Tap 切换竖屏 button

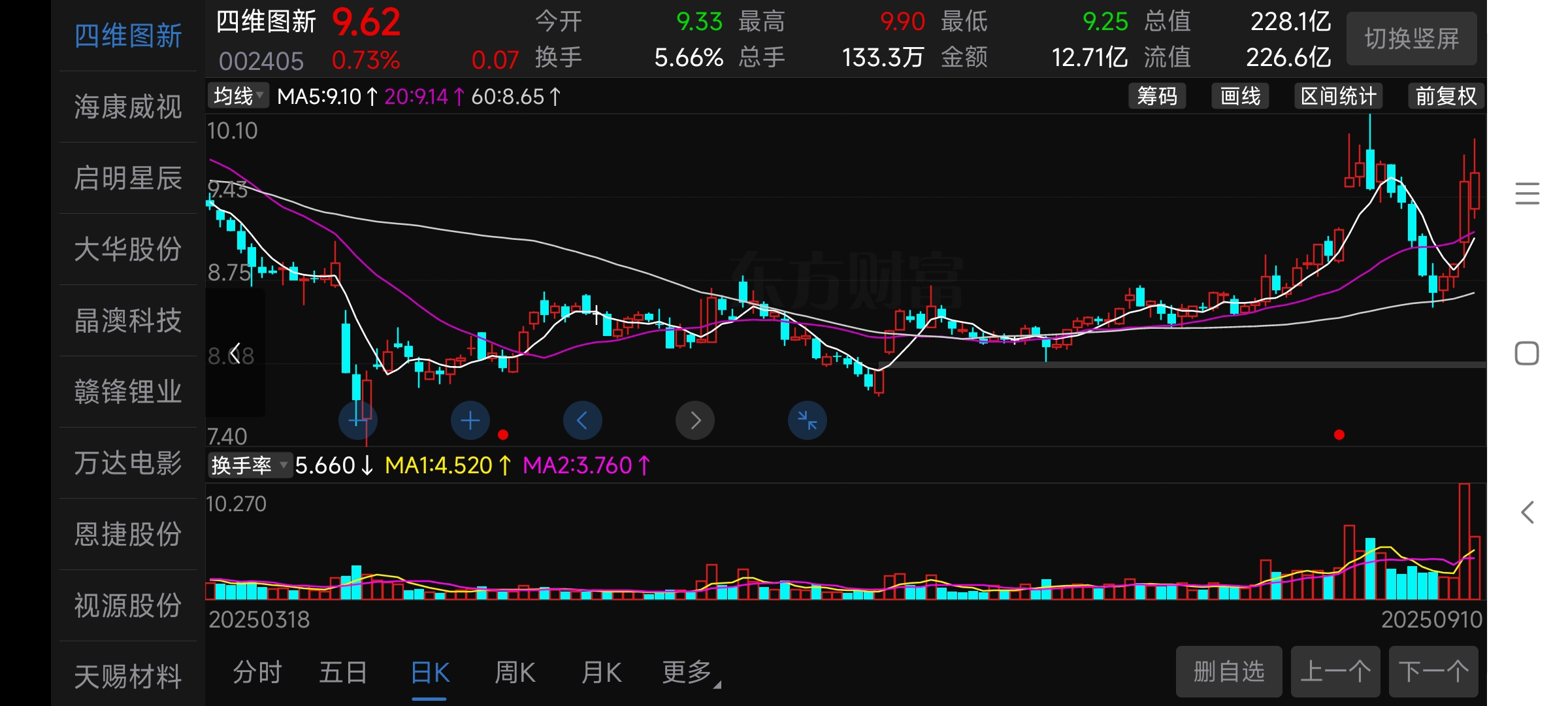coord(1412,39)
